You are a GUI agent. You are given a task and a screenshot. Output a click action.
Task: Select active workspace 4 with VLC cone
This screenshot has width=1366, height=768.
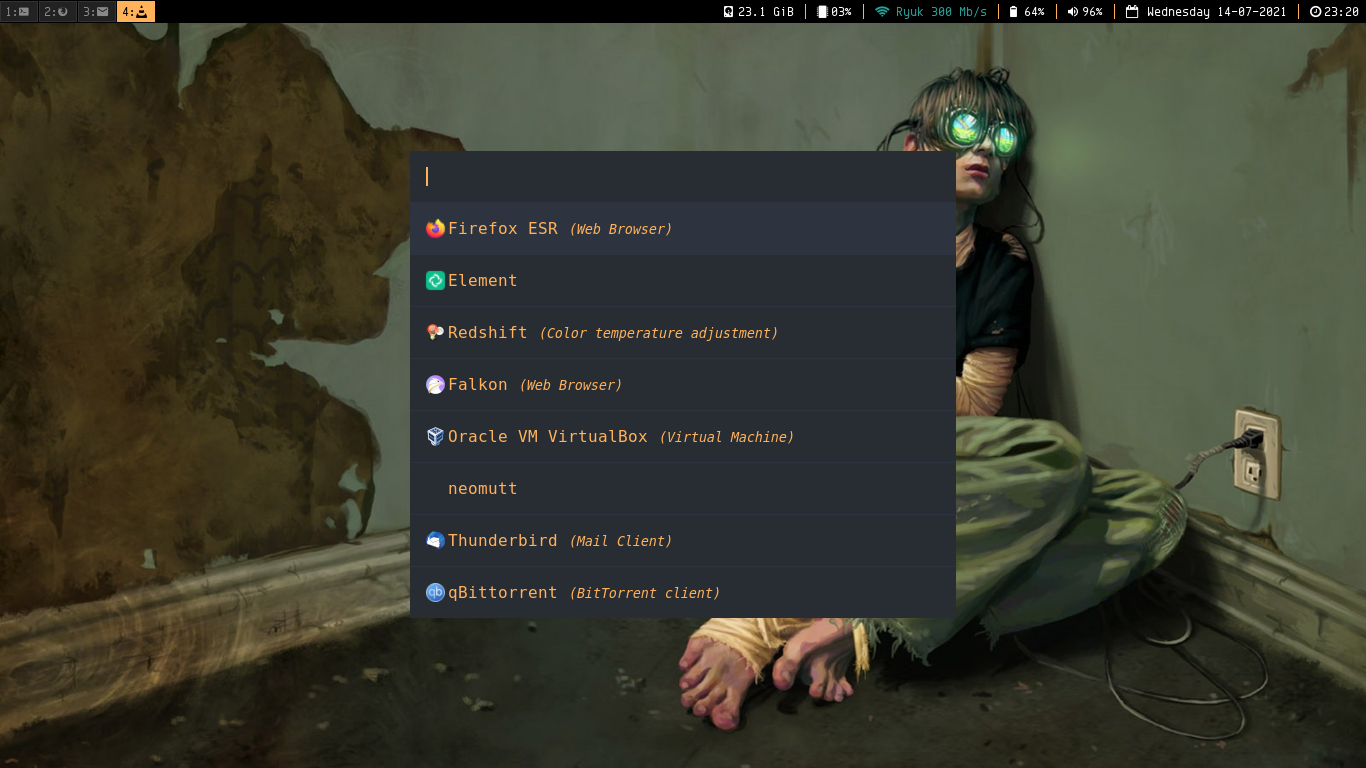(136, 12)
